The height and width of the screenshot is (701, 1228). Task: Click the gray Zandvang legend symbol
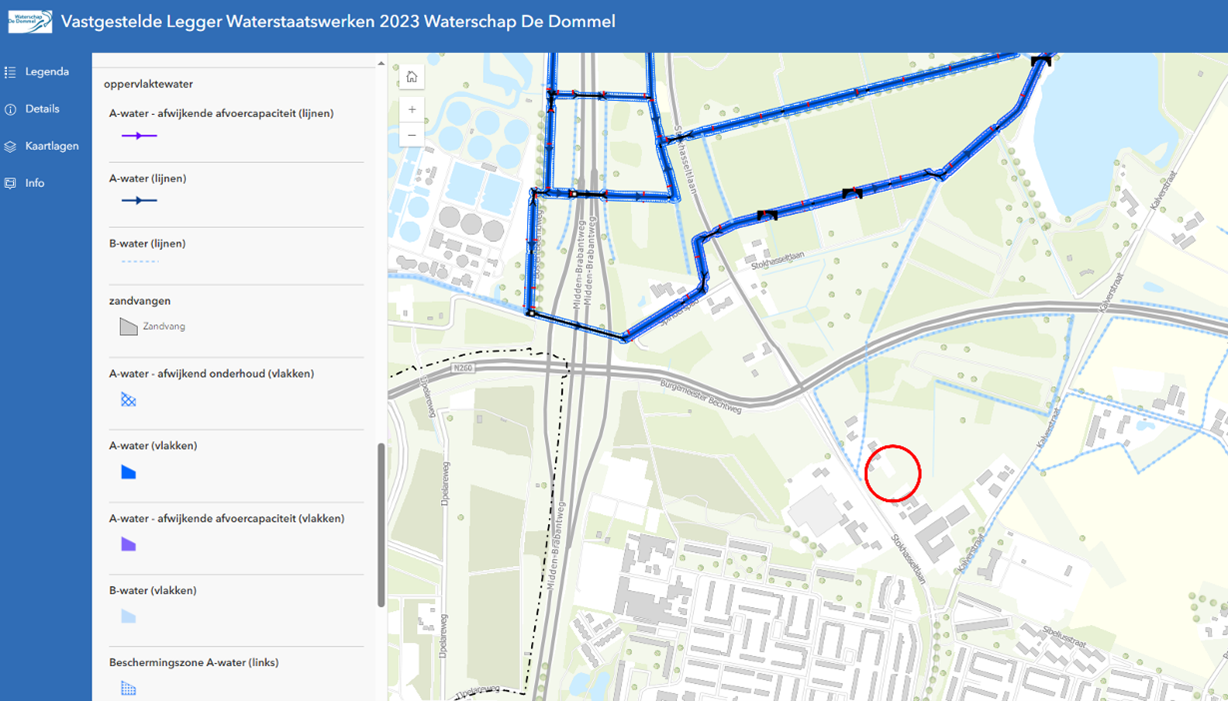coord(128,326)
